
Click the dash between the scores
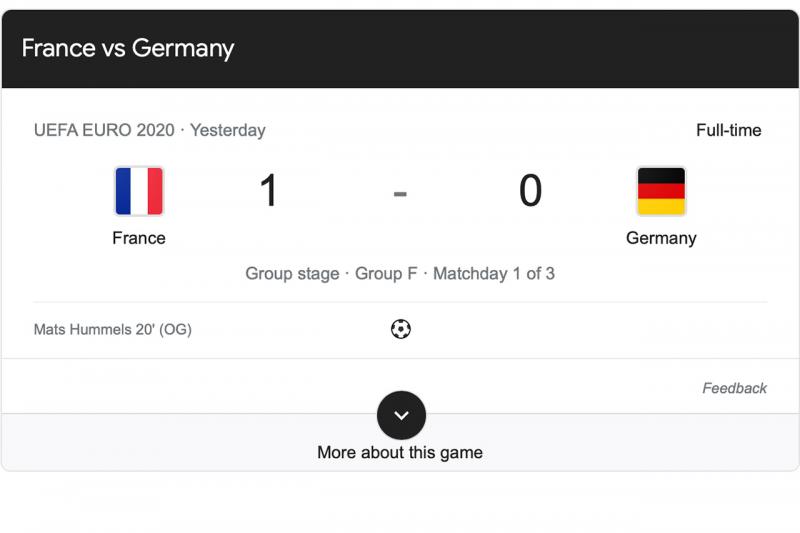(x=400, y=193)
